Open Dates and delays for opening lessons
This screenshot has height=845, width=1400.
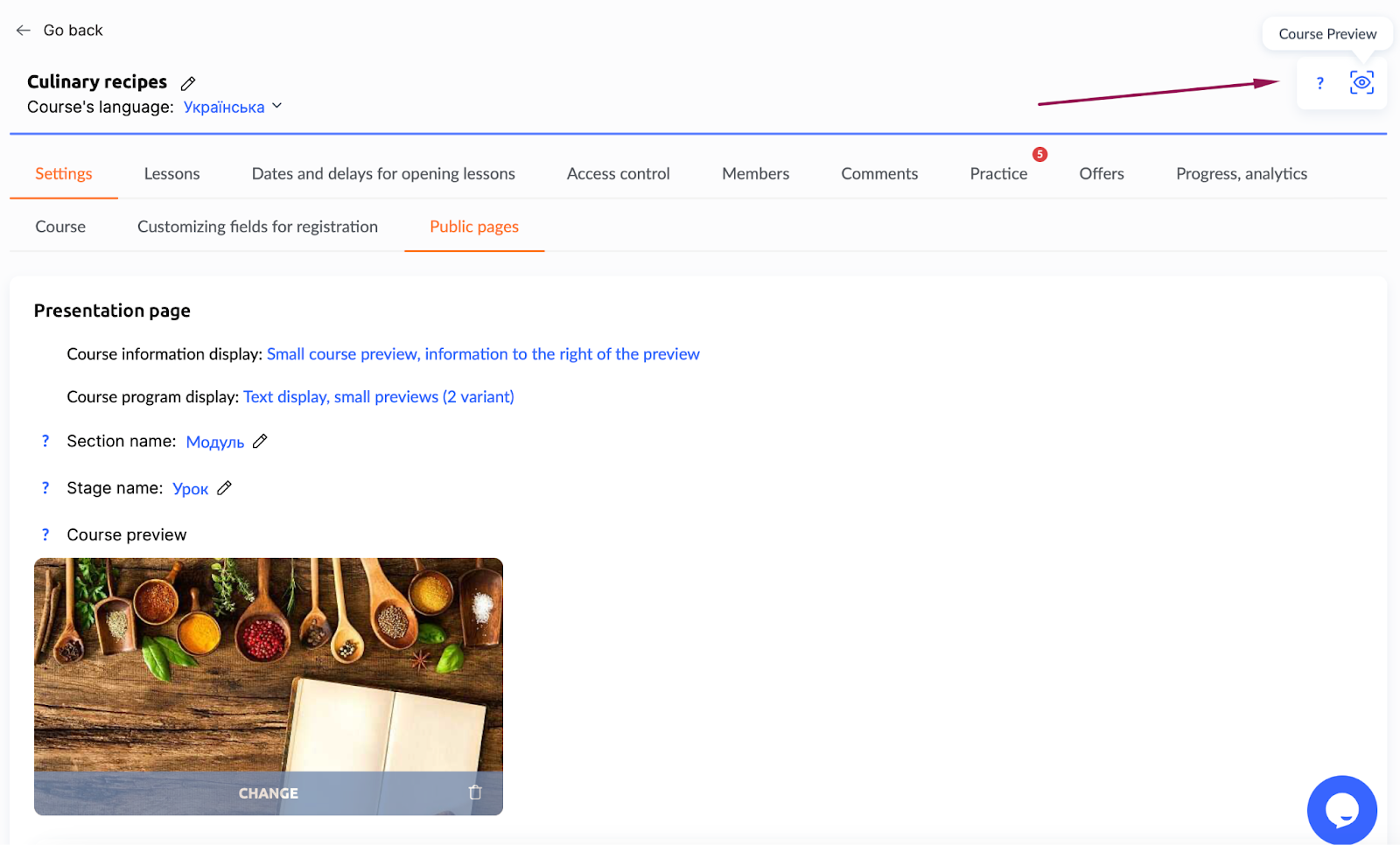(x=383, y=173)
